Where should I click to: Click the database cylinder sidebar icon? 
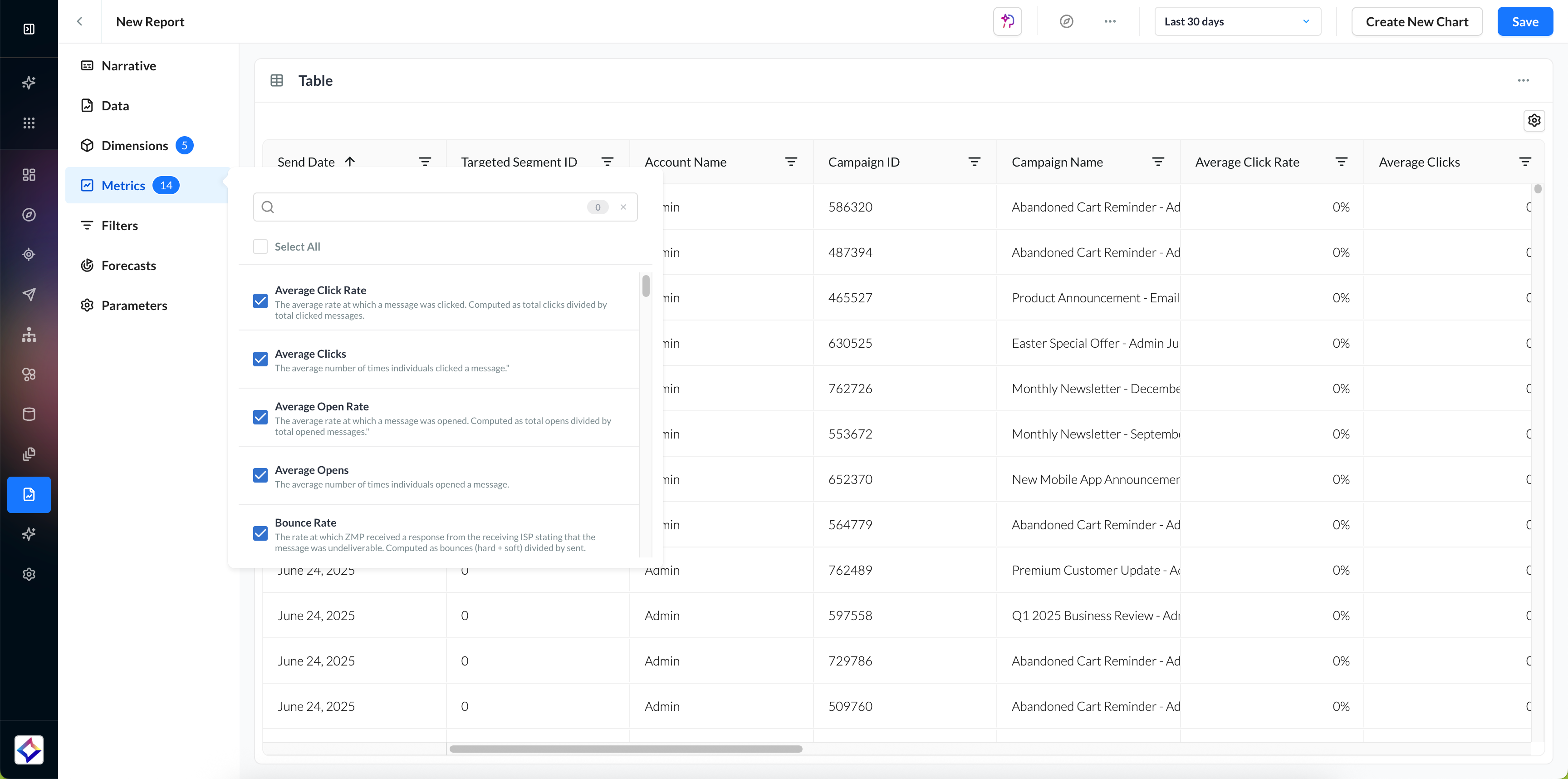tap(29, 414)
